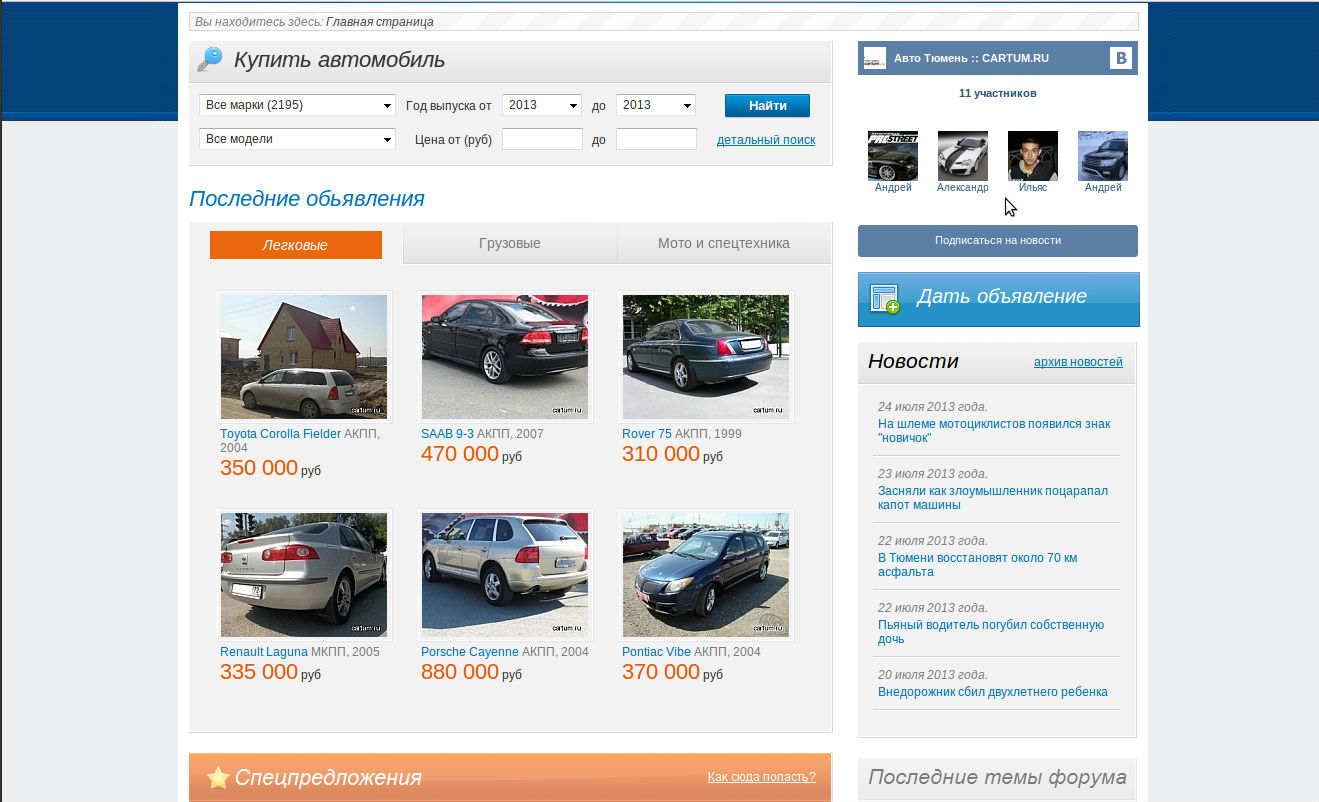Click the Найти search button
This screenshot has height=802, width=1319.
pyautogui.click(x=767, y=106)
